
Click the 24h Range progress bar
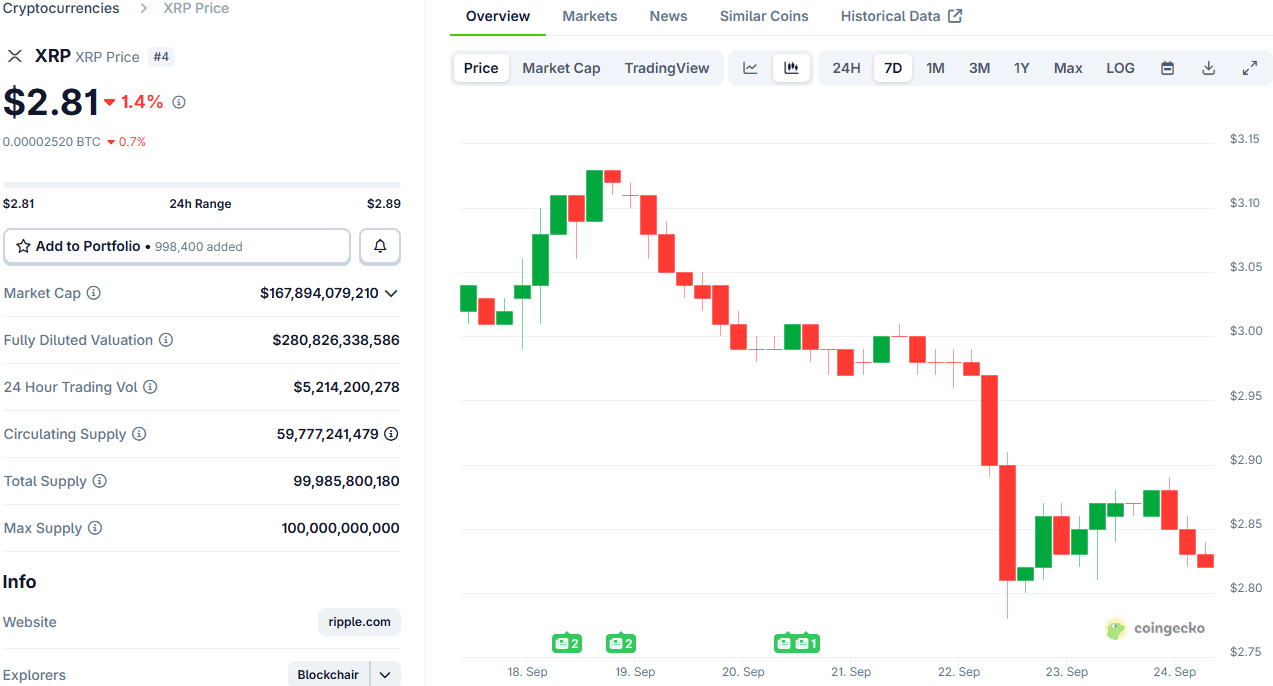pyautogui.click(x=202, y=185)
